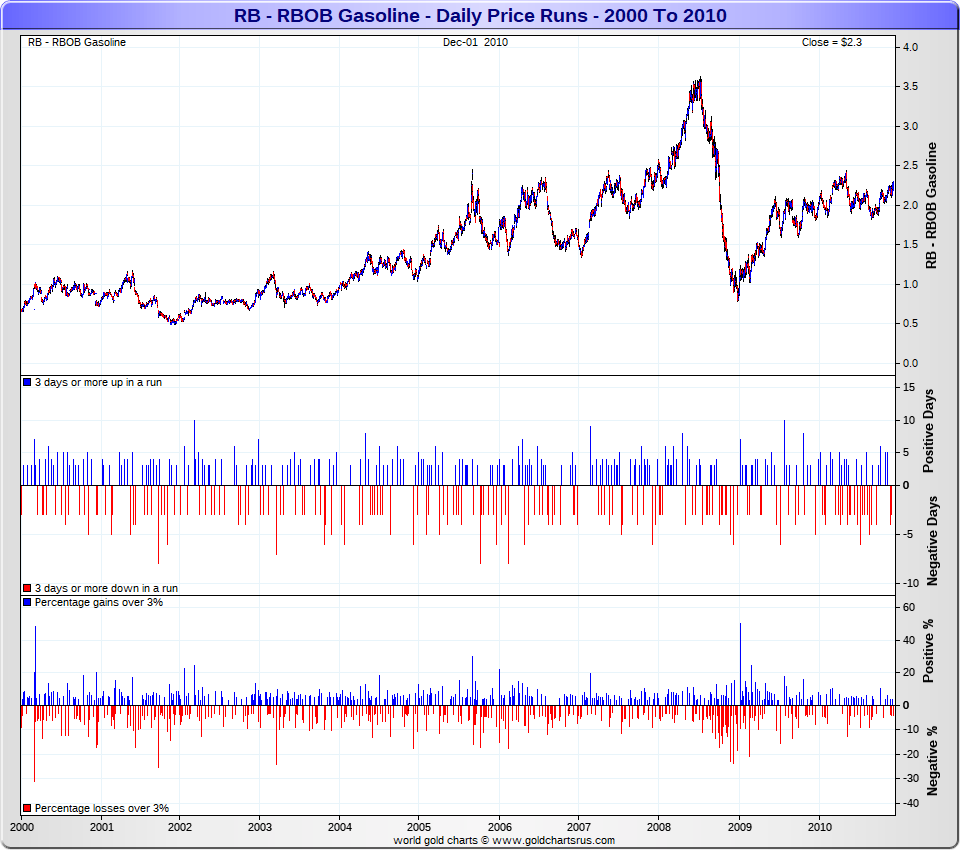Click the 2004 year label on the x-axis

[x=340, y=827]
